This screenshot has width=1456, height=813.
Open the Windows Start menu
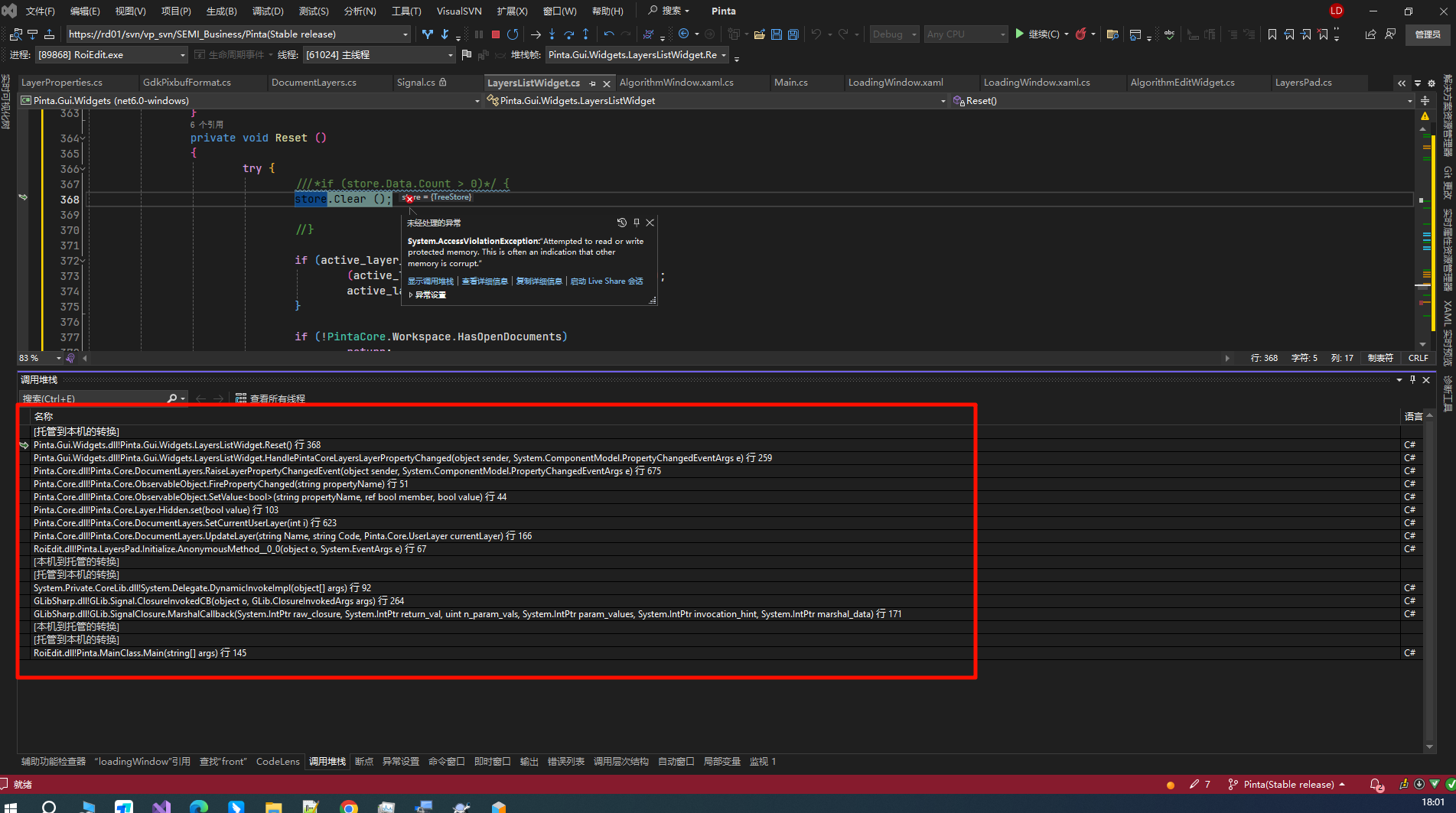(11, 806)
